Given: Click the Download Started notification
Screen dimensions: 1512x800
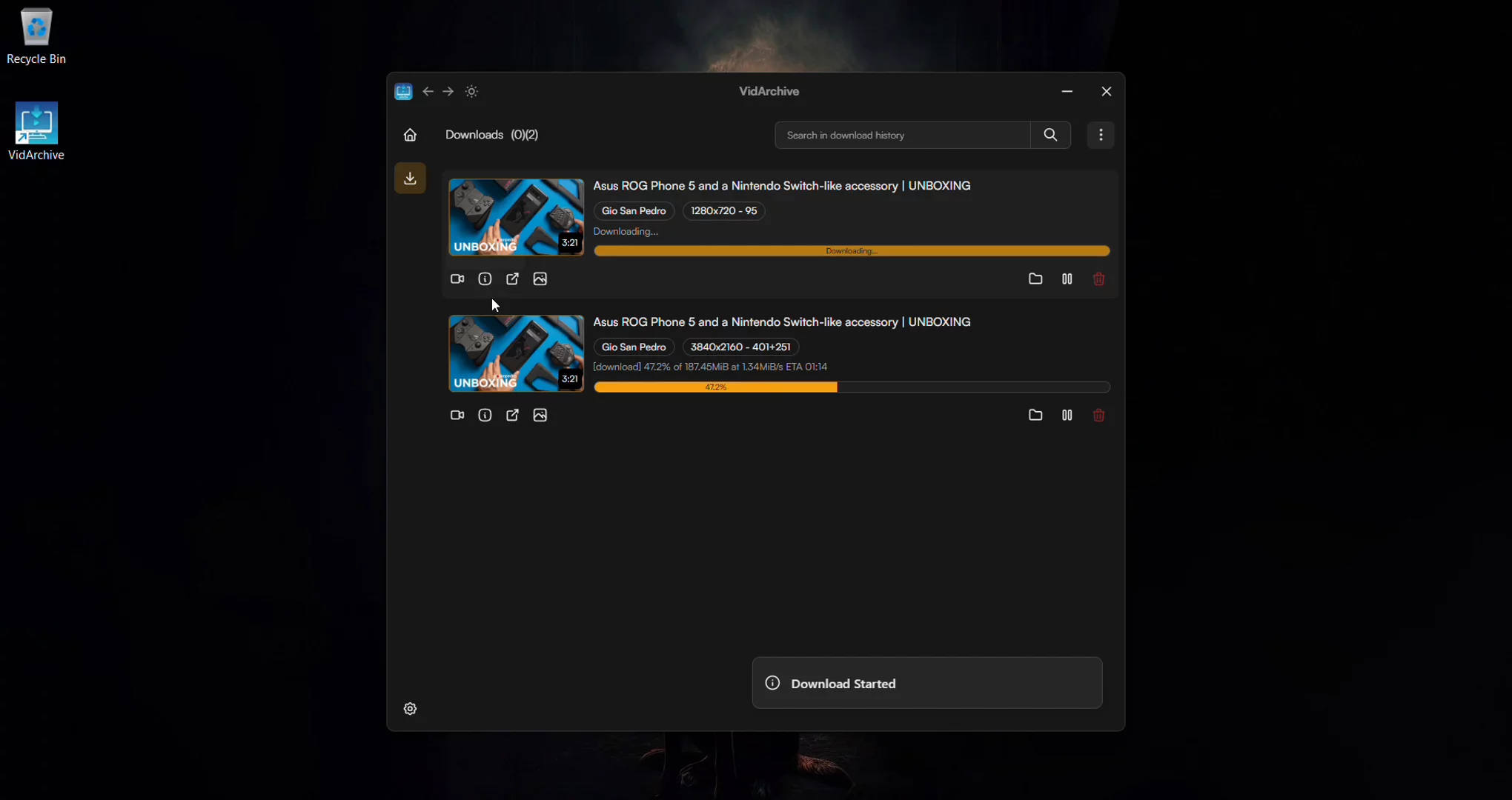Looking at the screenshot, I should coord(927,683).
